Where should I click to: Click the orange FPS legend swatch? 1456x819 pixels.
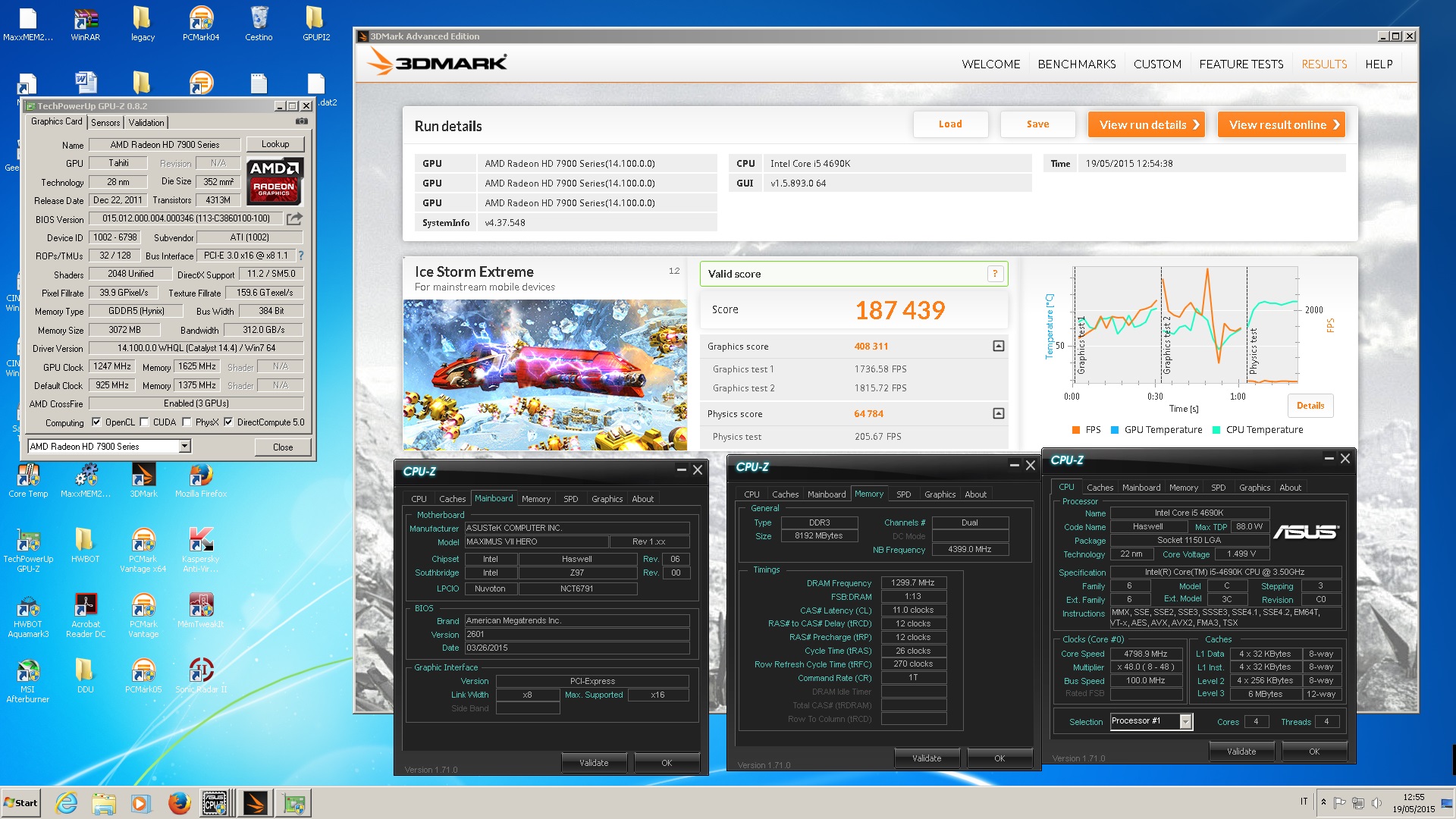click(x=1075, y=430)
